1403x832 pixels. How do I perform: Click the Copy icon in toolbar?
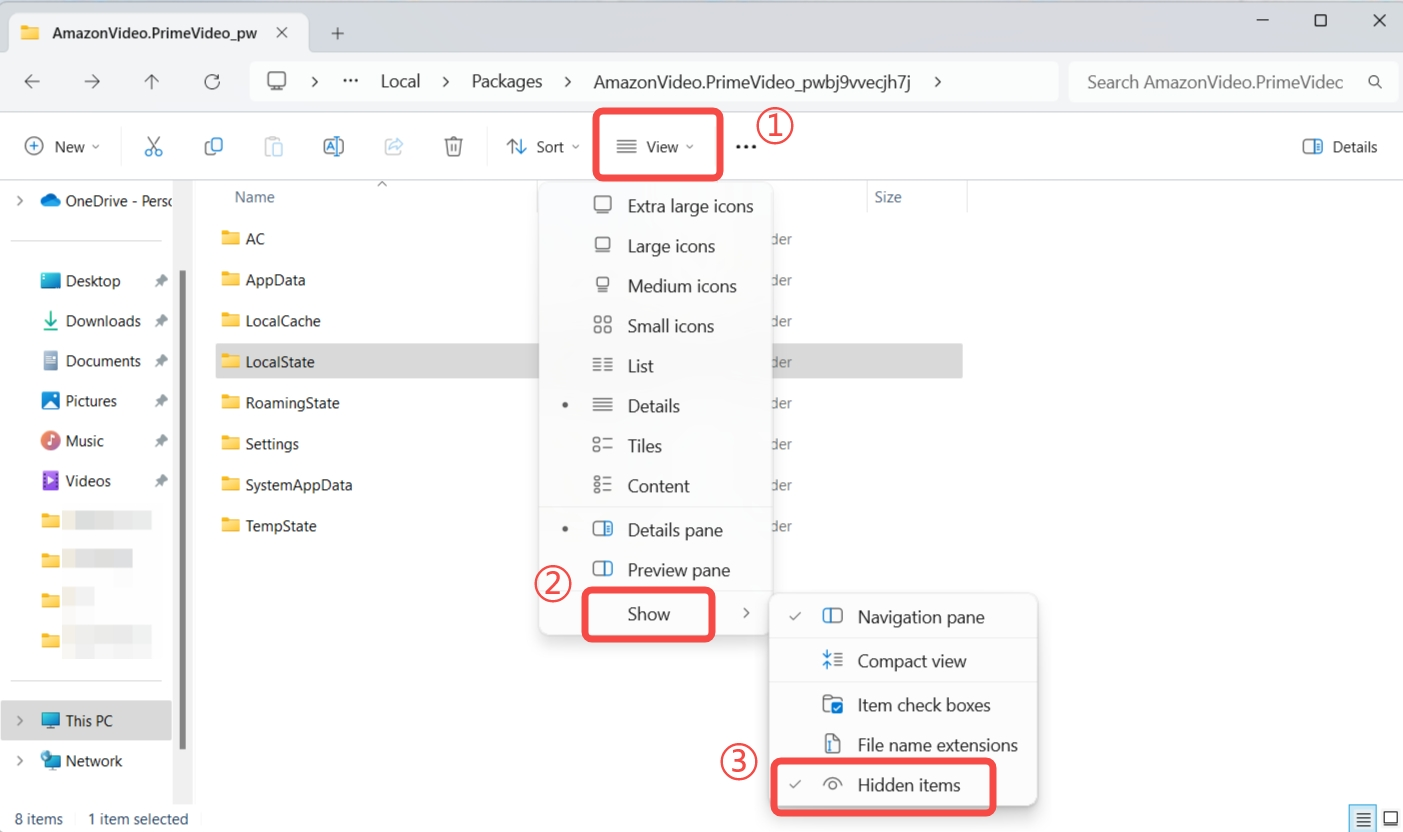click(x=213, y=147)
